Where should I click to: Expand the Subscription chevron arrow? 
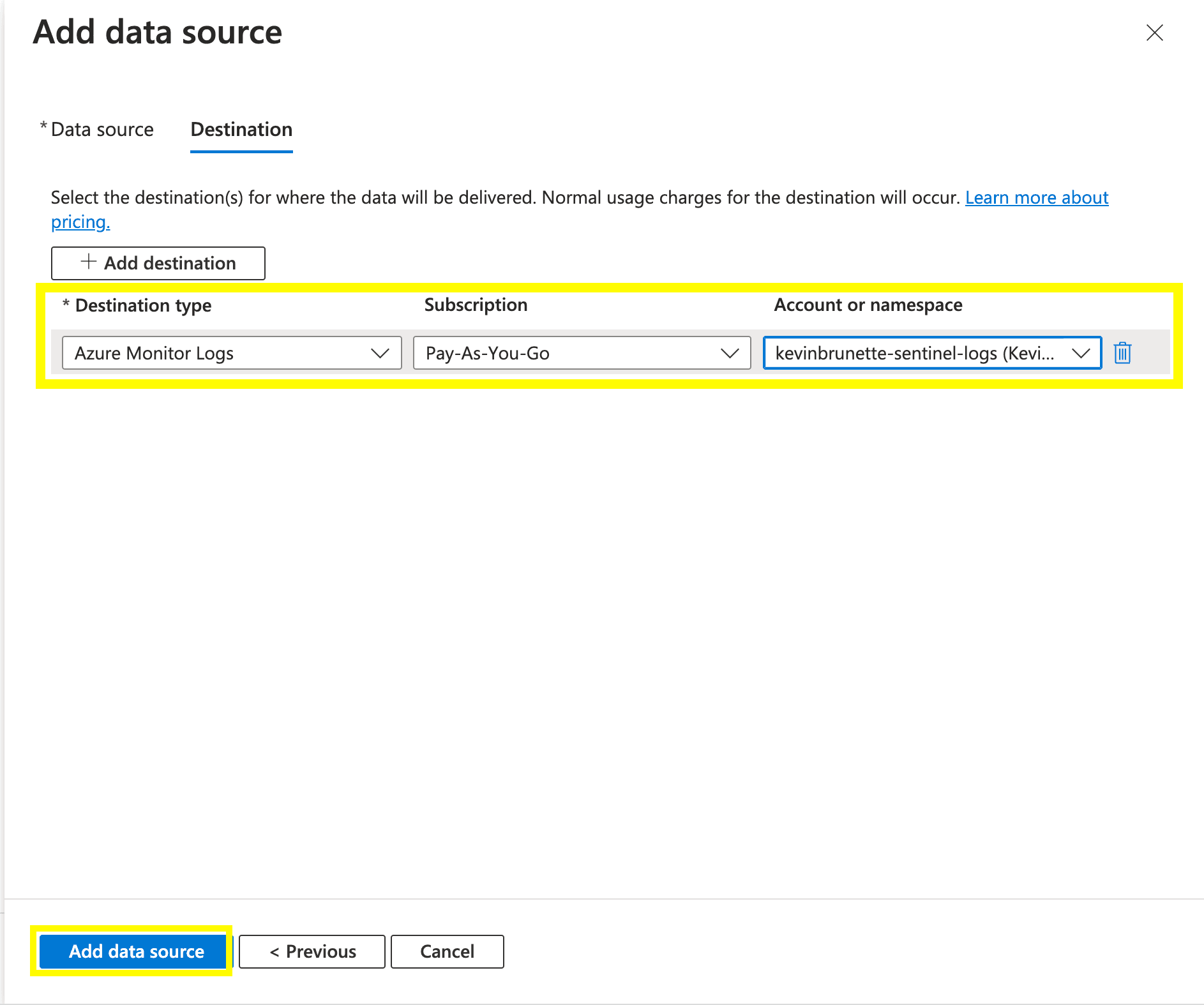[x=729, y=353]
